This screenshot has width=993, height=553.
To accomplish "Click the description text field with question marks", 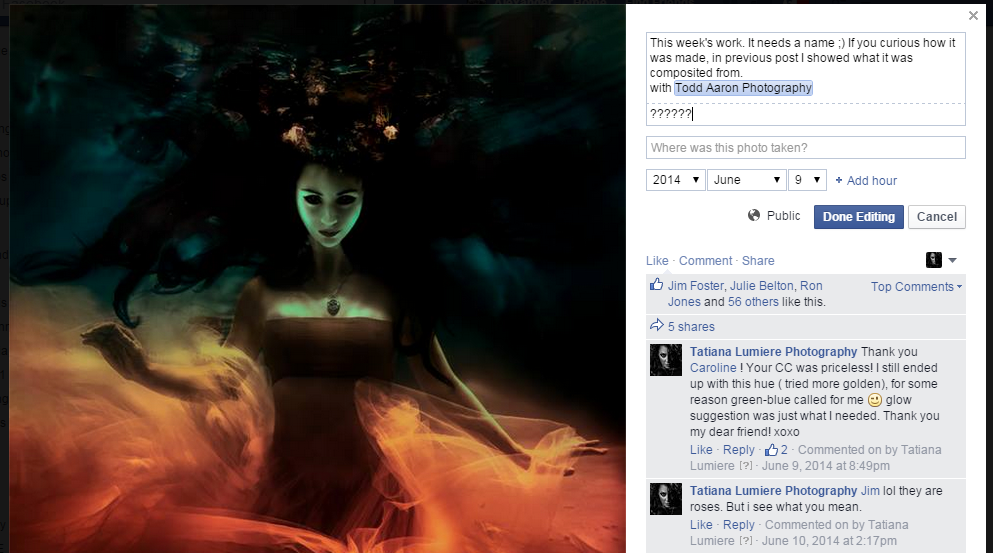I will 806,114.
